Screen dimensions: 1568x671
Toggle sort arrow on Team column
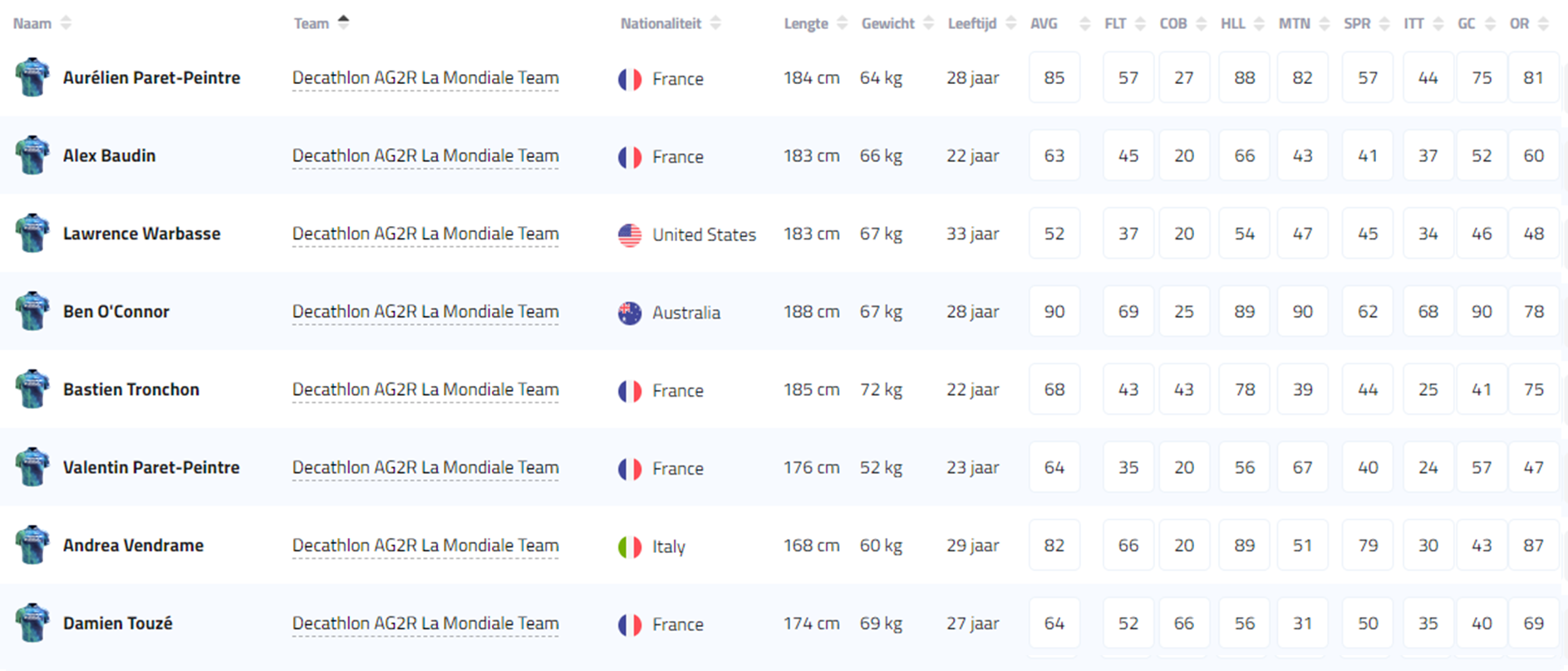(x=343, y=22)
